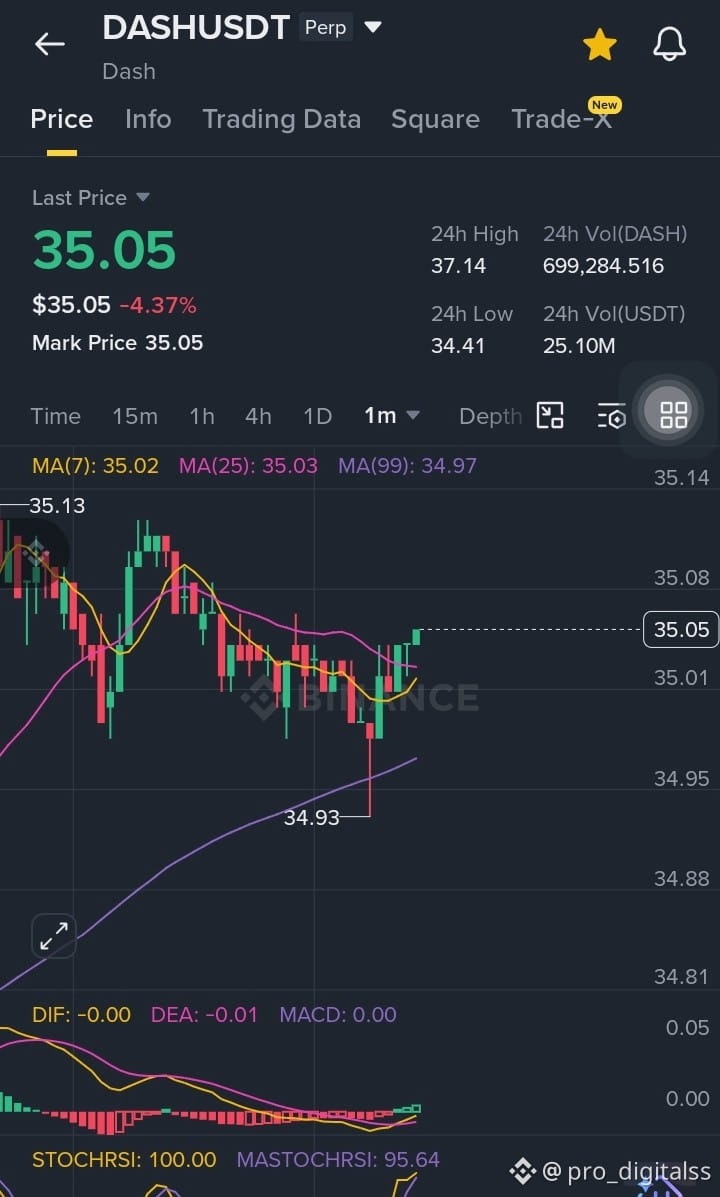Click the 24h Low value 34.41
The image size is (720, 1197).
coord(457,346)
